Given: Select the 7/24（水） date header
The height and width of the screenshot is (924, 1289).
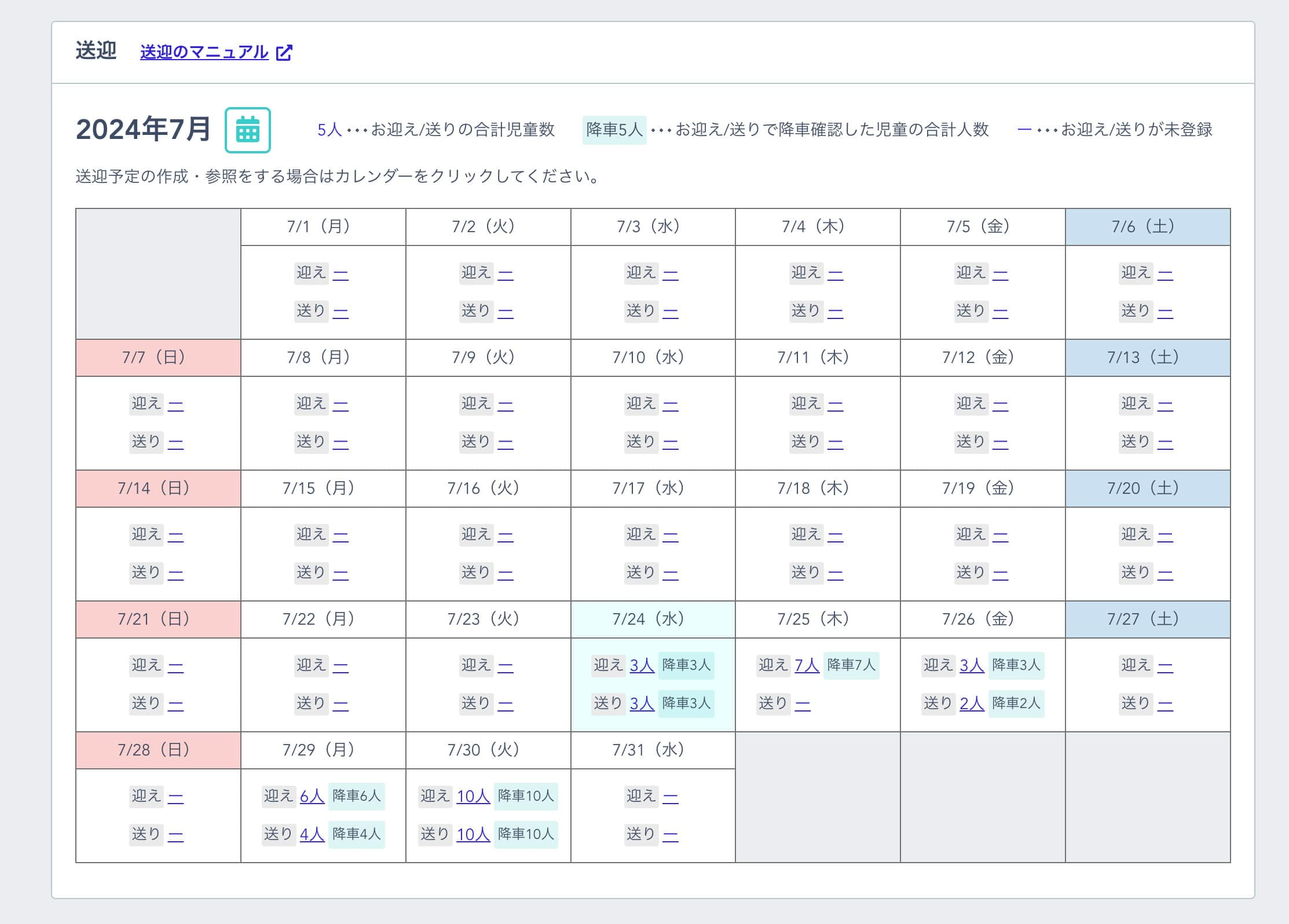Looking at the screenshot, I should click(x=653, y=619).
